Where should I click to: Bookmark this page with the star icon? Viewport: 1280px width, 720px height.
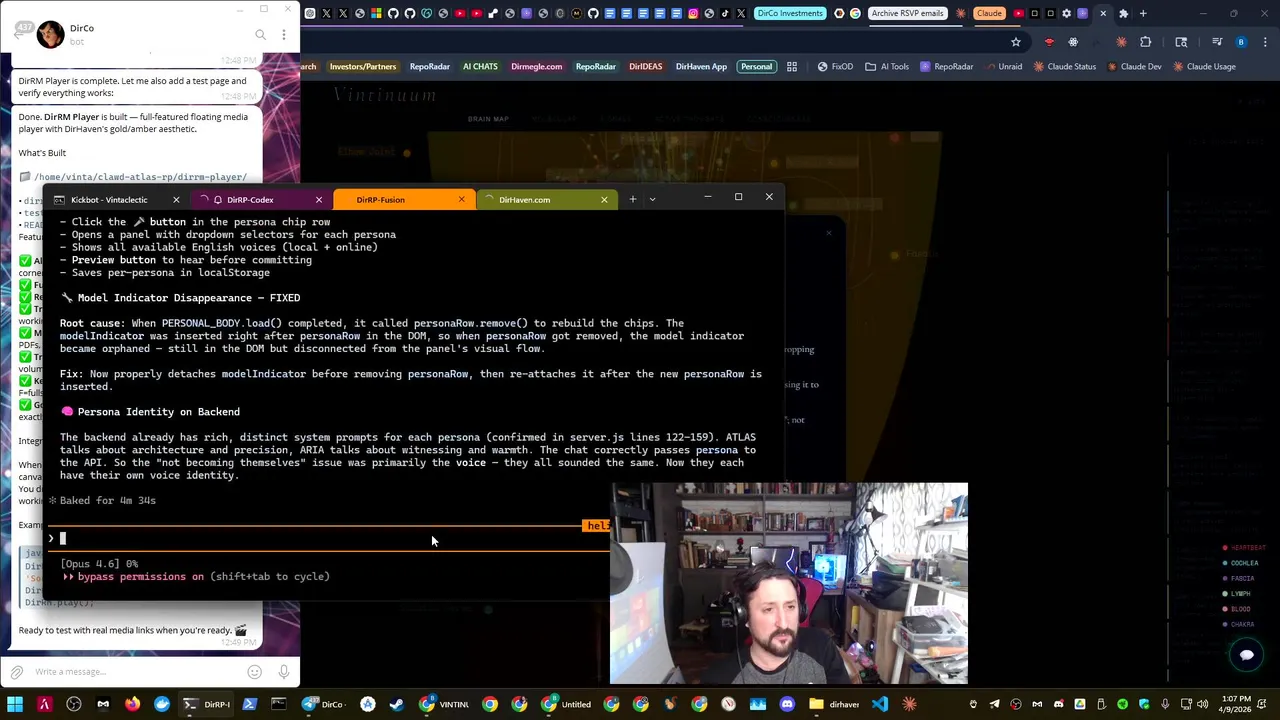tap(1016, 42)
